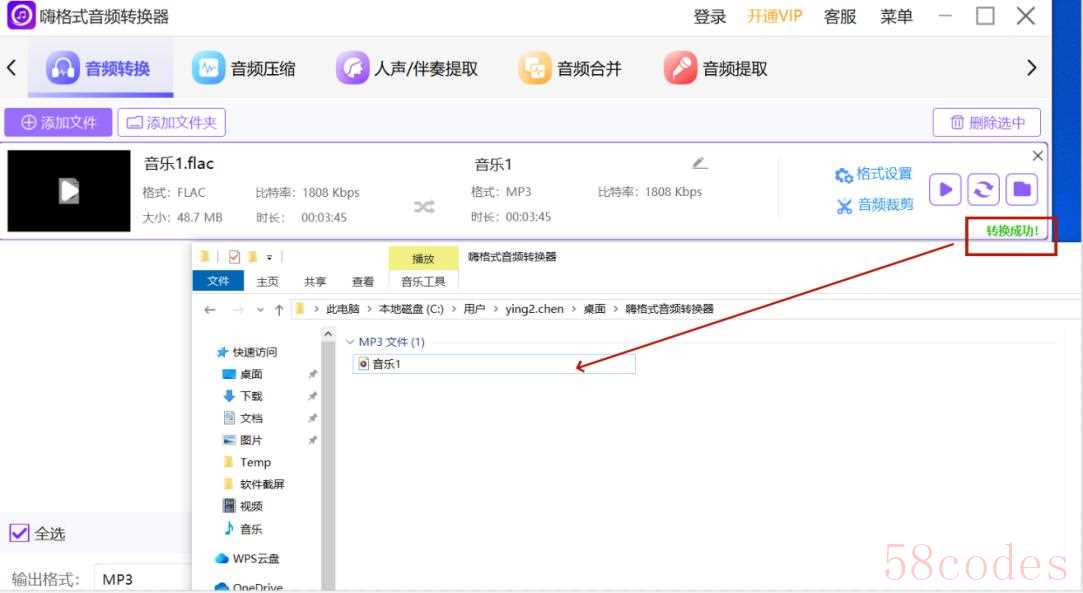Click the pencil icon to rename 音乐1

tap(699, 163)
